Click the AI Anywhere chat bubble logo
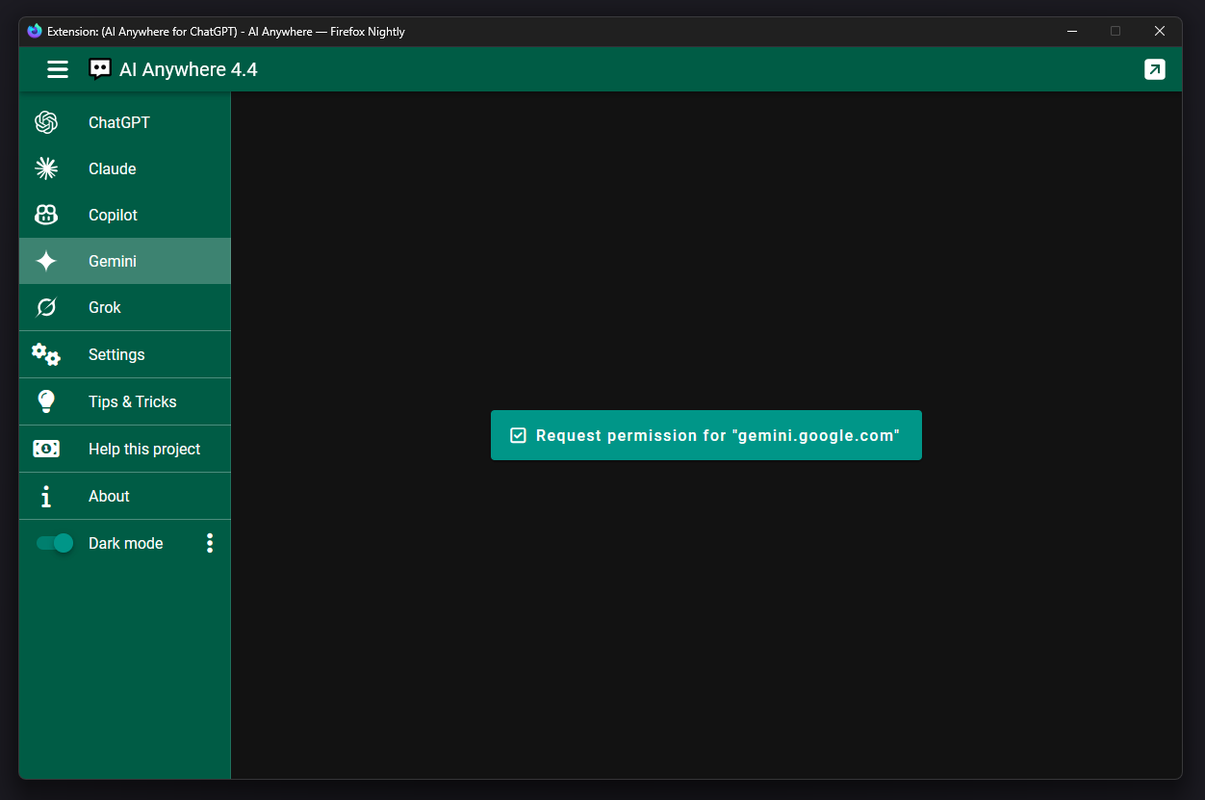The image size is (1205, 800). (x=100, y=69)
